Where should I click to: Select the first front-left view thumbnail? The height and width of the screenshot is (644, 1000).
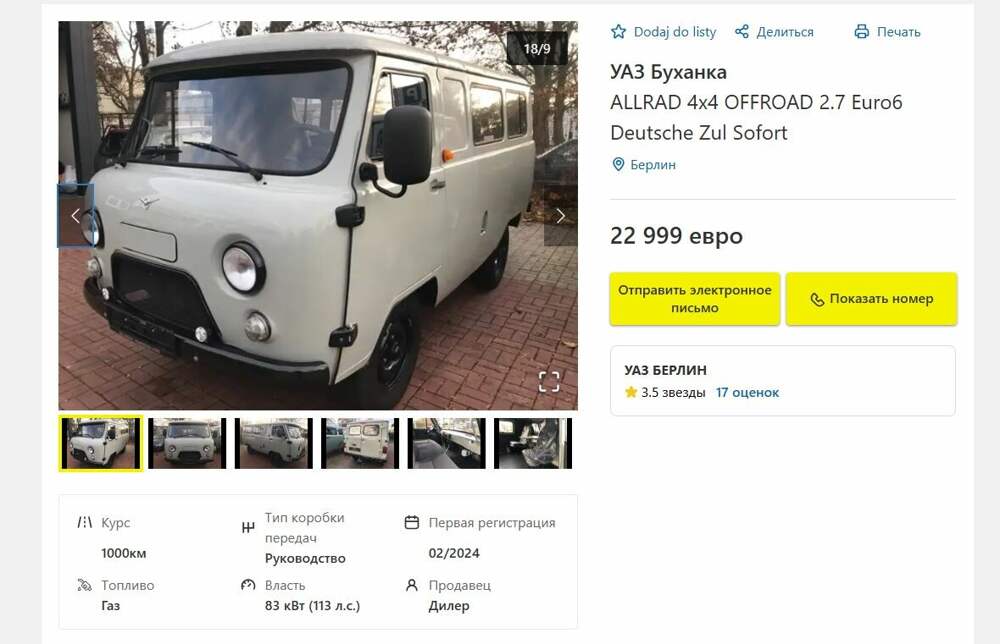tap(101, 443)
